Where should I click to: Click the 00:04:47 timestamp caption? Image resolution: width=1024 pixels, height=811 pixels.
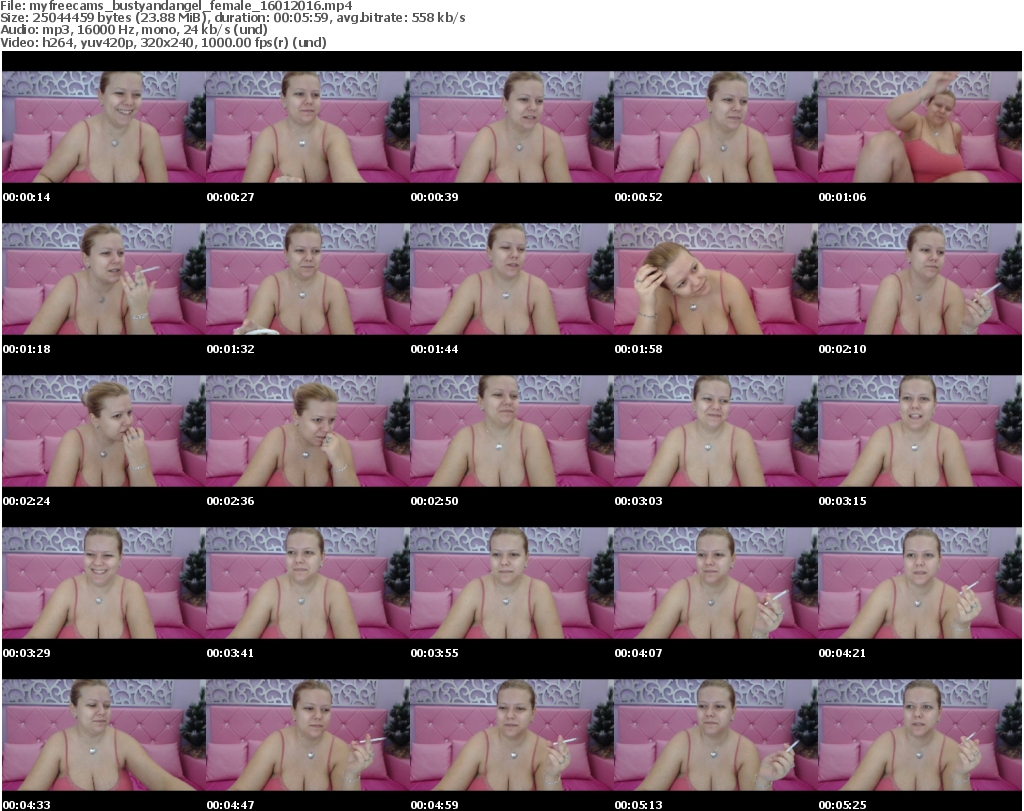(231, 805)
